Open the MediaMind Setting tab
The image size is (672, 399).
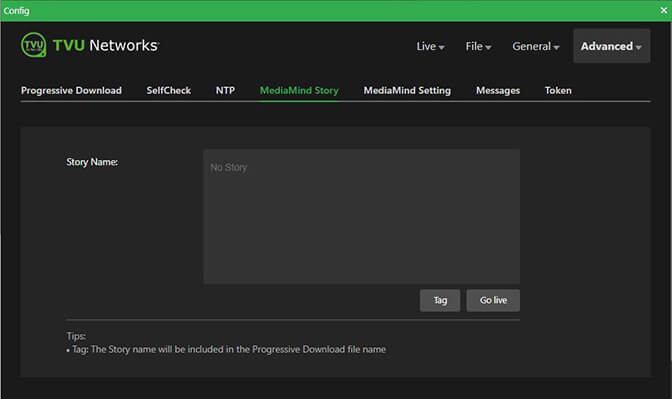pos(407,90)
